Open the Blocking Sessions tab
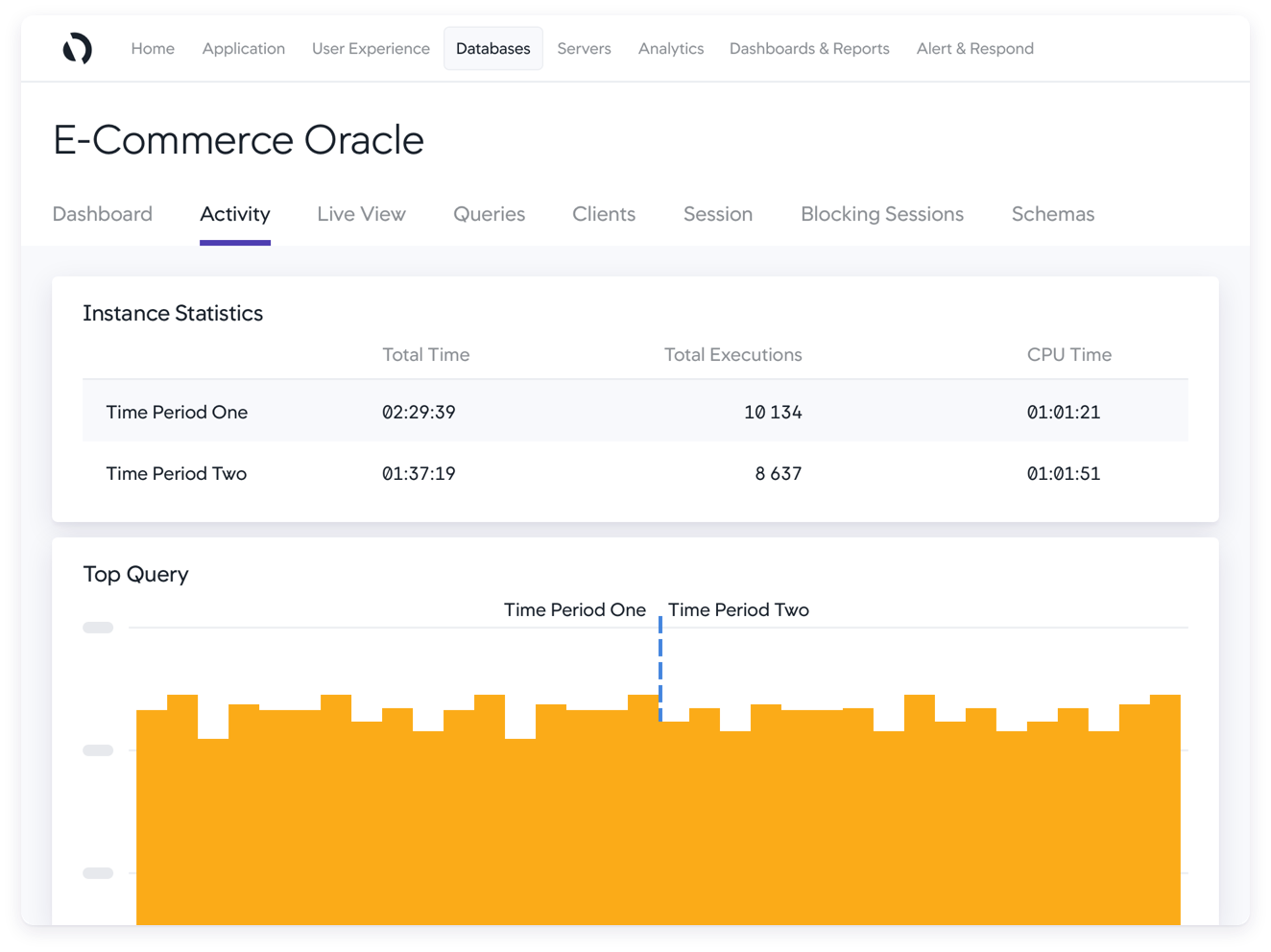The height and width of the screenshot is (952, 1271). pos(882,214)
